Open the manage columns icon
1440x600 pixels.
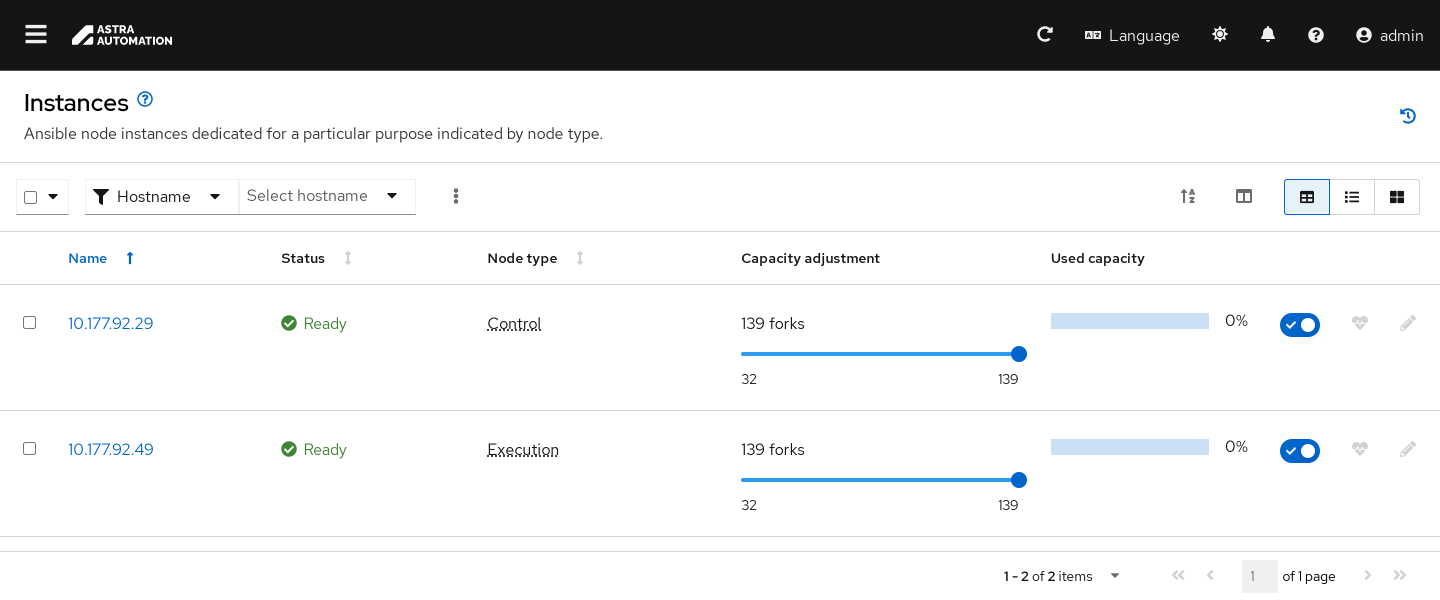tap(1244, 197)
